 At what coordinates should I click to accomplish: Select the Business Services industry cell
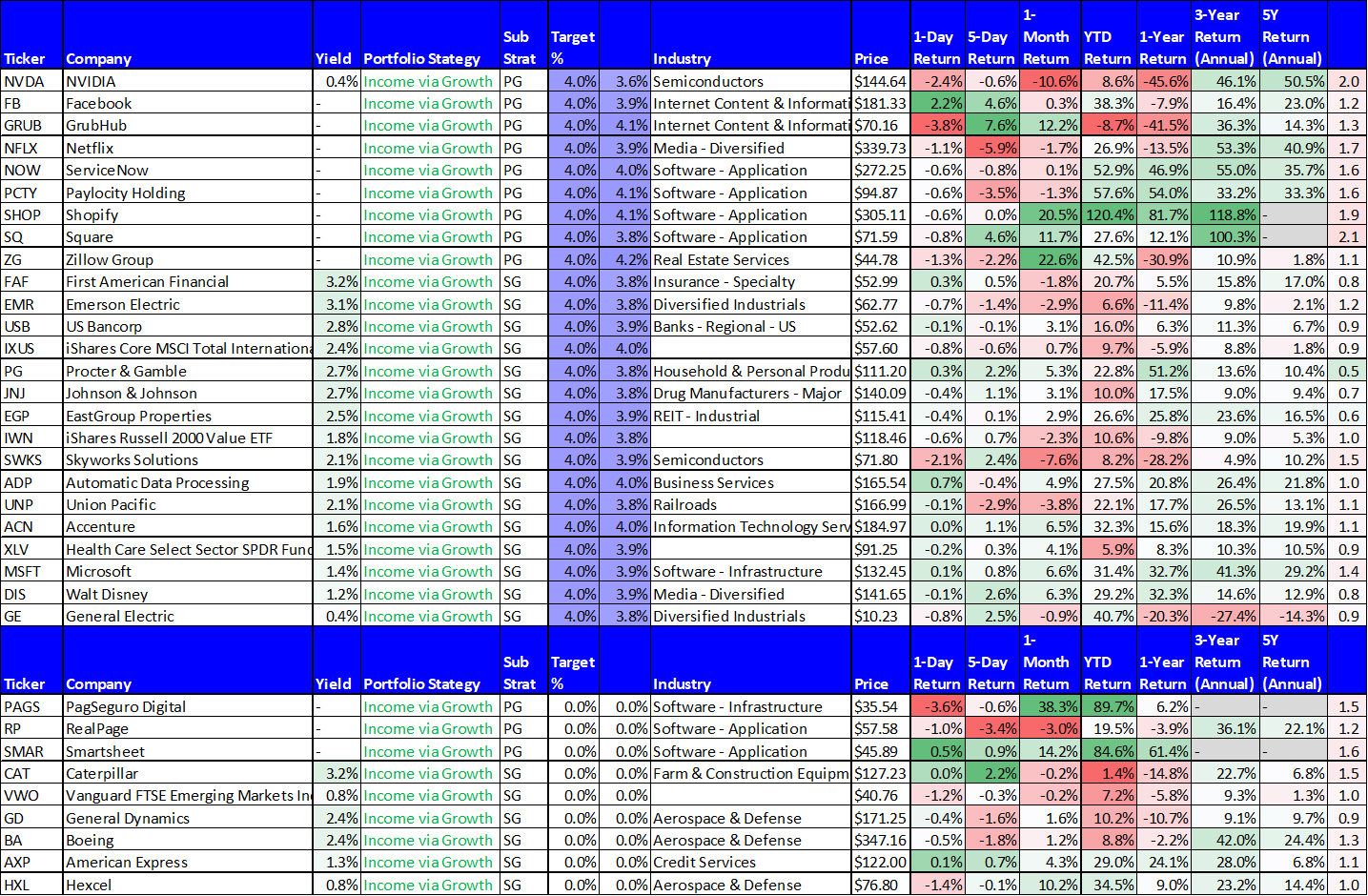pyautogui.click(x=750, y=482)
